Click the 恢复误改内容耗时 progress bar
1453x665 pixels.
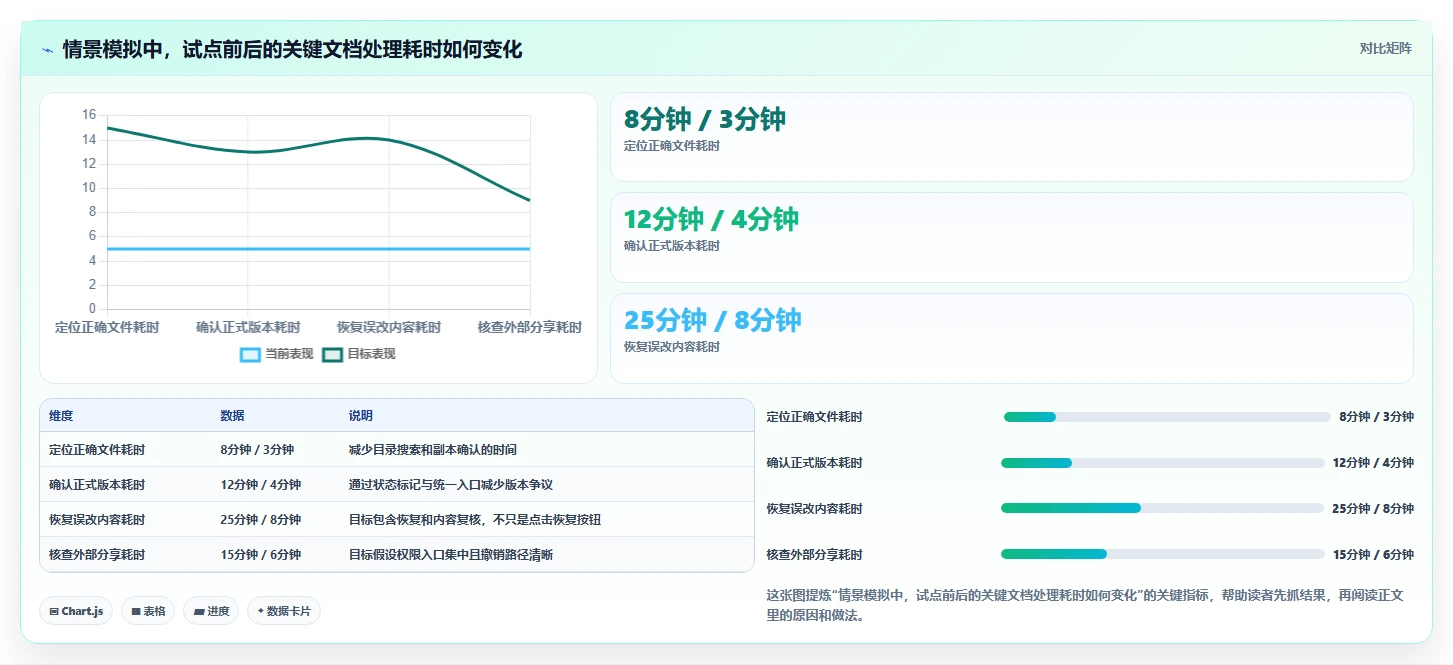(x=1162, y=508)
